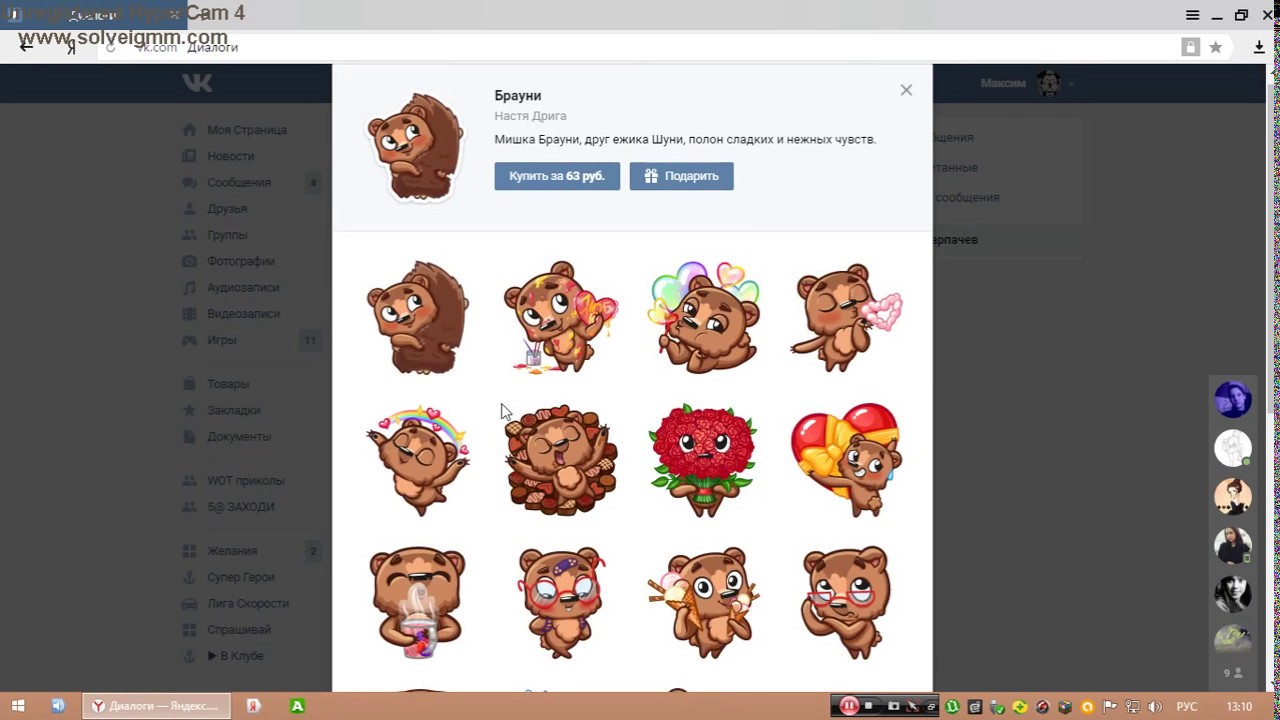Image resolution: width=1280 pixels, height=720 pixels.
Task: Open Документы in sidebar
Action: pos(239,436)
